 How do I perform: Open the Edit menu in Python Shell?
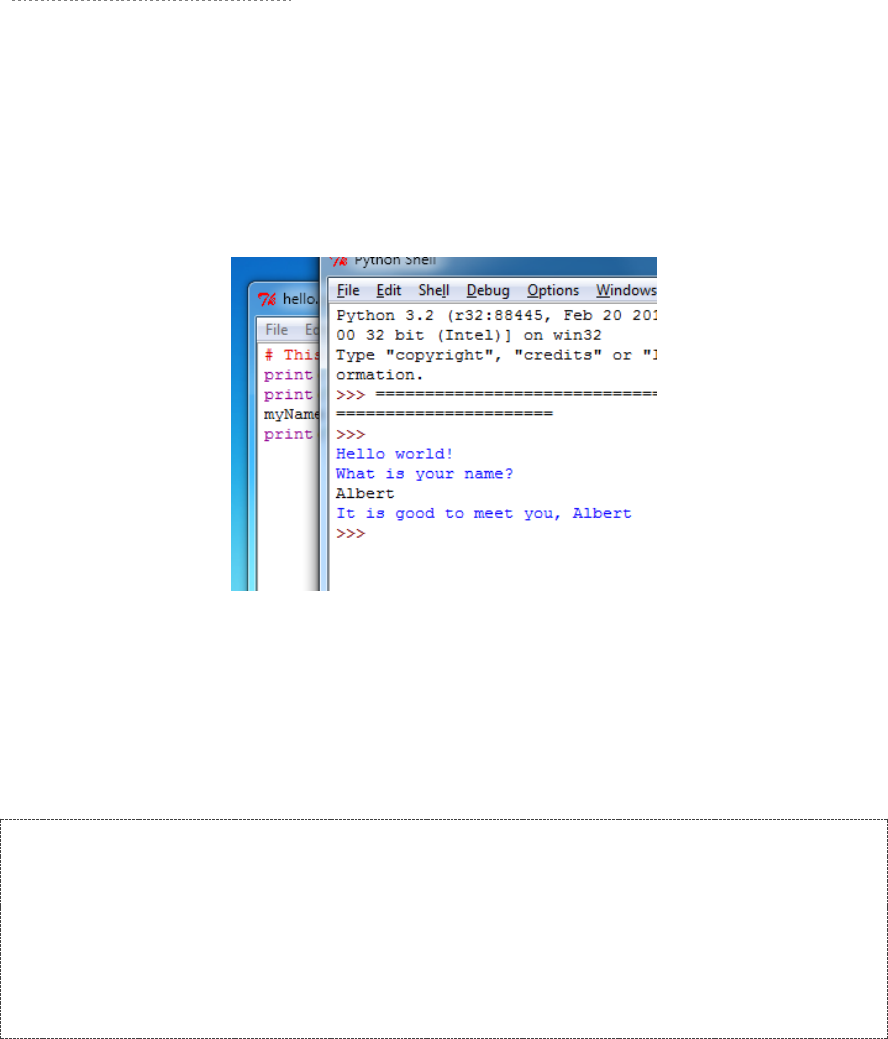pyautogui.click(x=388, y=290)
